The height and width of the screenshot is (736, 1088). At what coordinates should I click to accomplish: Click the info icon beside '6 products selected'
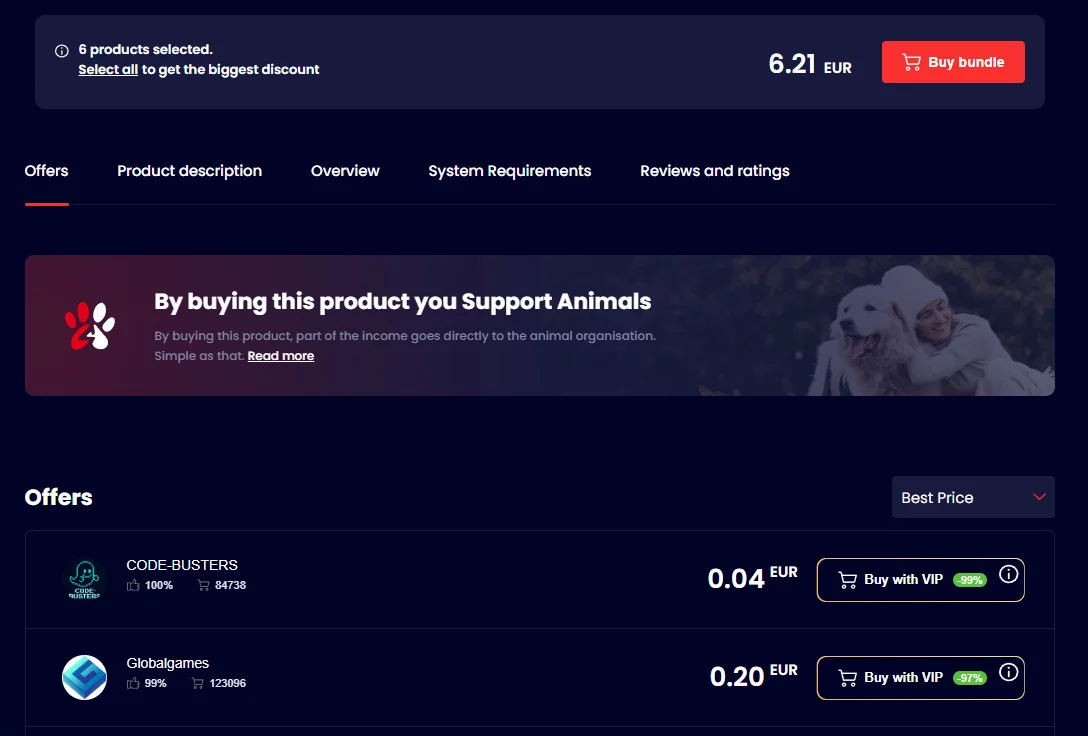point(62,50)
